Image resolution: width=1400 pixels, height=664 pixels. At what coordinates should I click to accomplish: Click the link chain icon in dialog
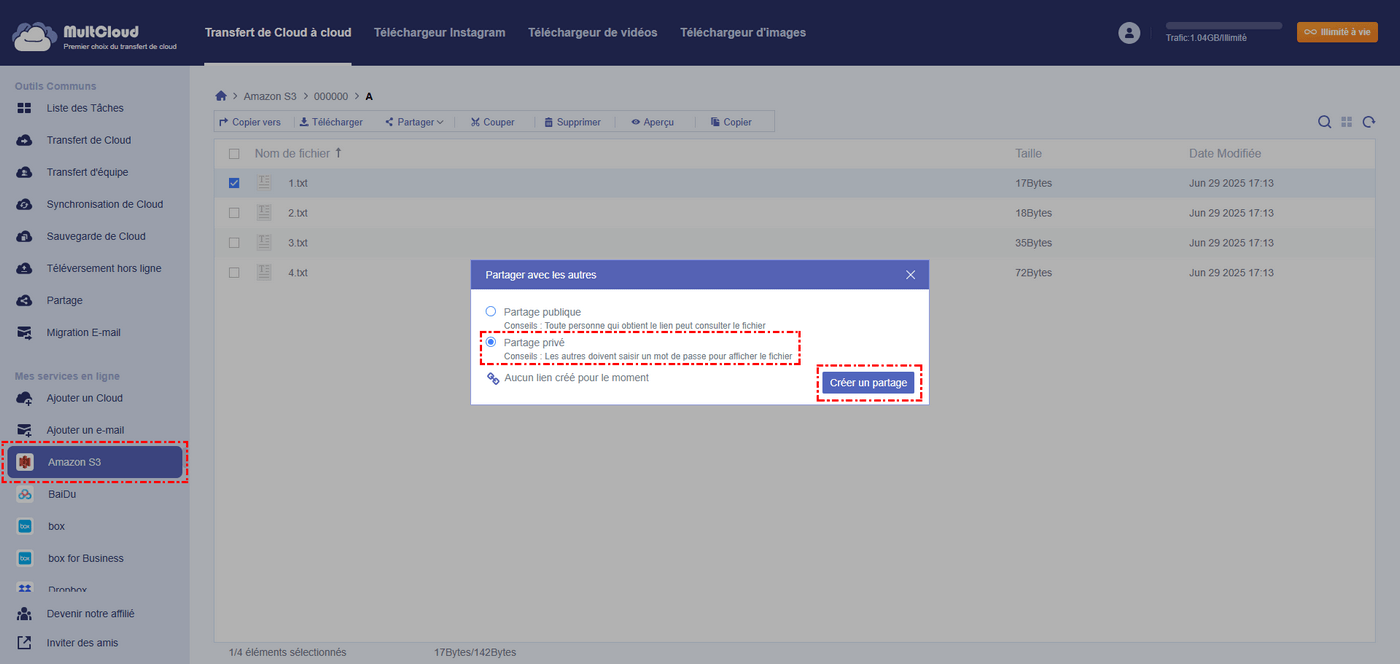(492, 378)
